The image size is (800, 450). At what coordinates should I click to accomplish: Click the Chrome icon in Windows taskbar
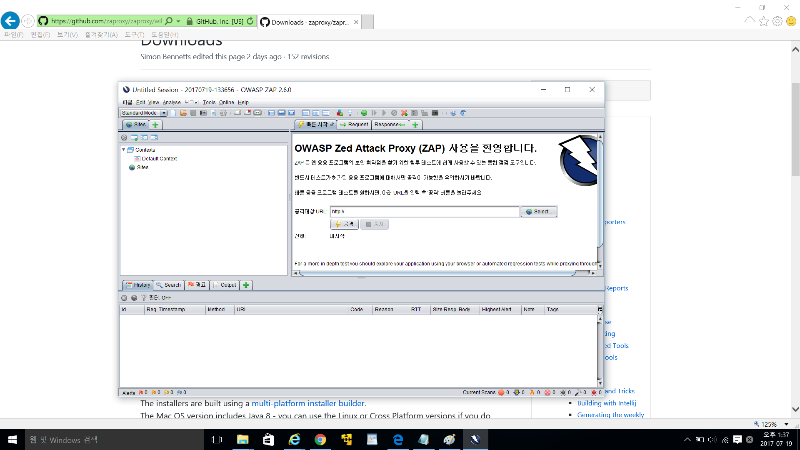coord(320,439)
